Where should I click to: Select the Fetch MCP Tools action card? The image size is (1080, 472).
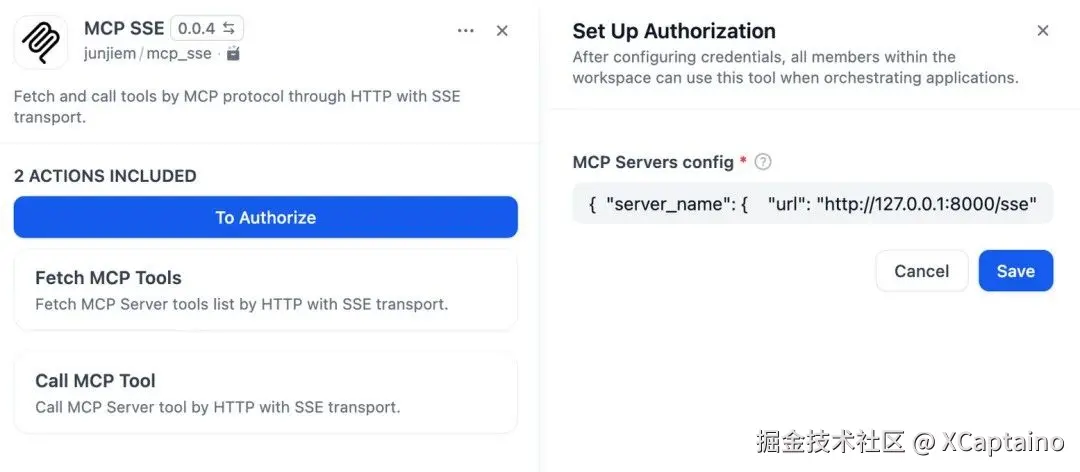coord(265,290)
